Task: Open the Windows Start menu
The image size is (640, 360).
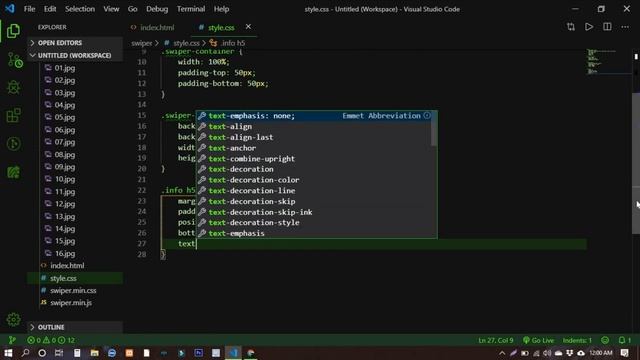Action: (8, 353)
